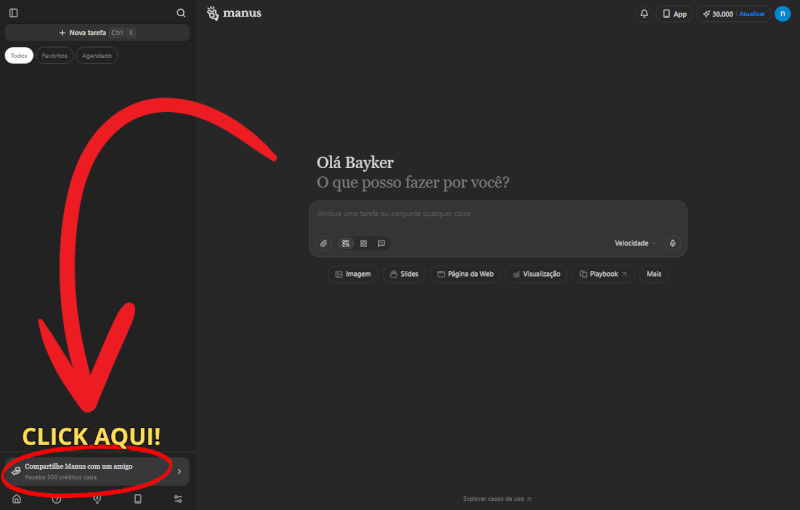This screenshot has width=800, height=510.
Task: Select the middle mode icon in prompt toolbar
Action: pyautogui.click(x=363, y=243)
